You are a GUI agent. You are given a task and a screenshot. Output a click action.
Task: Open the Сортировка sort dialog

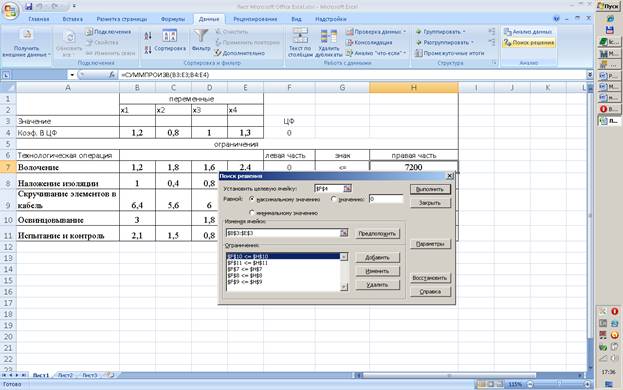[x=170, y=41]
